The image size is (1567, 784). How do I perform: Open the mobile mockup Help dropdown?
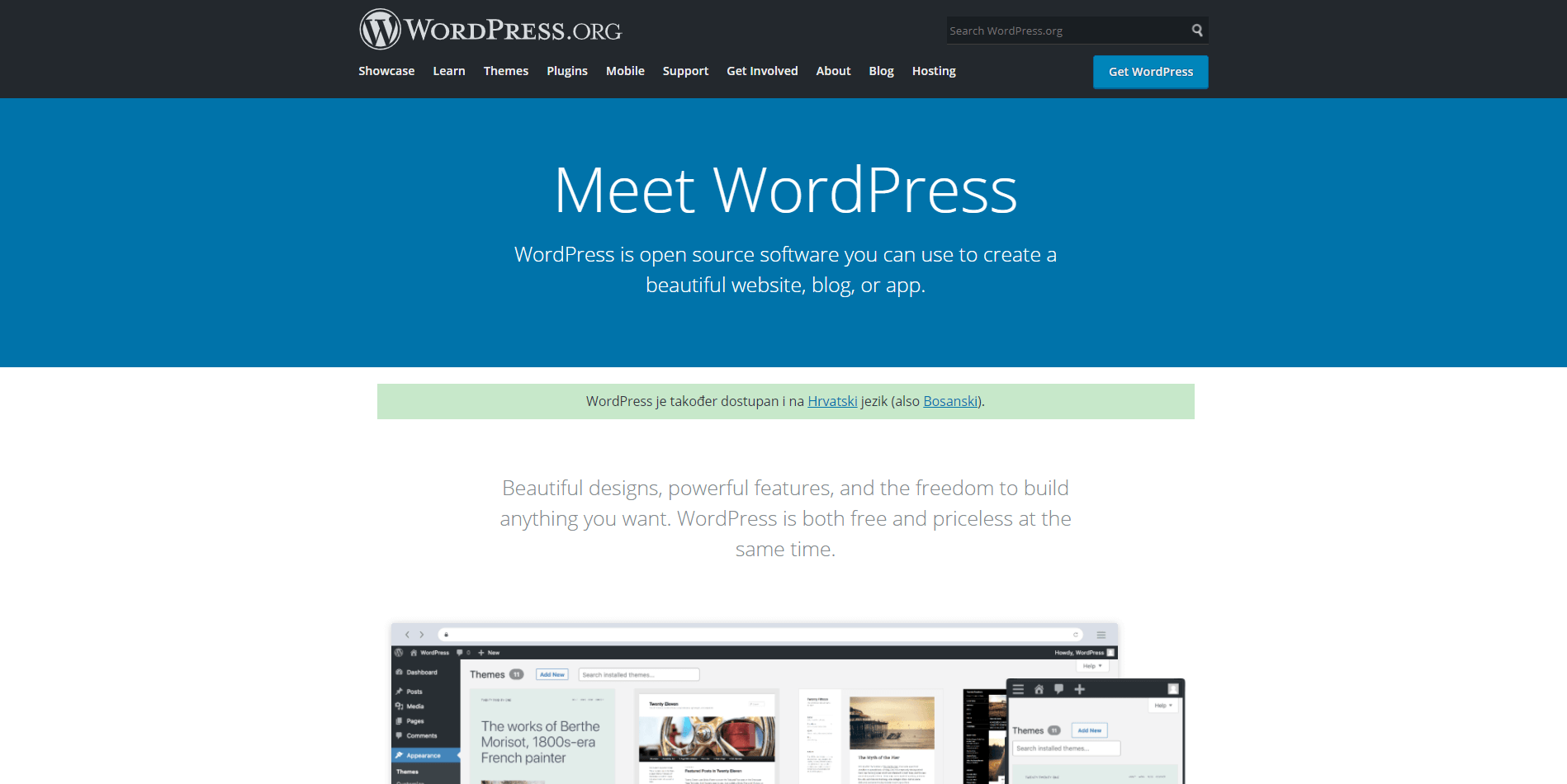1162,706
